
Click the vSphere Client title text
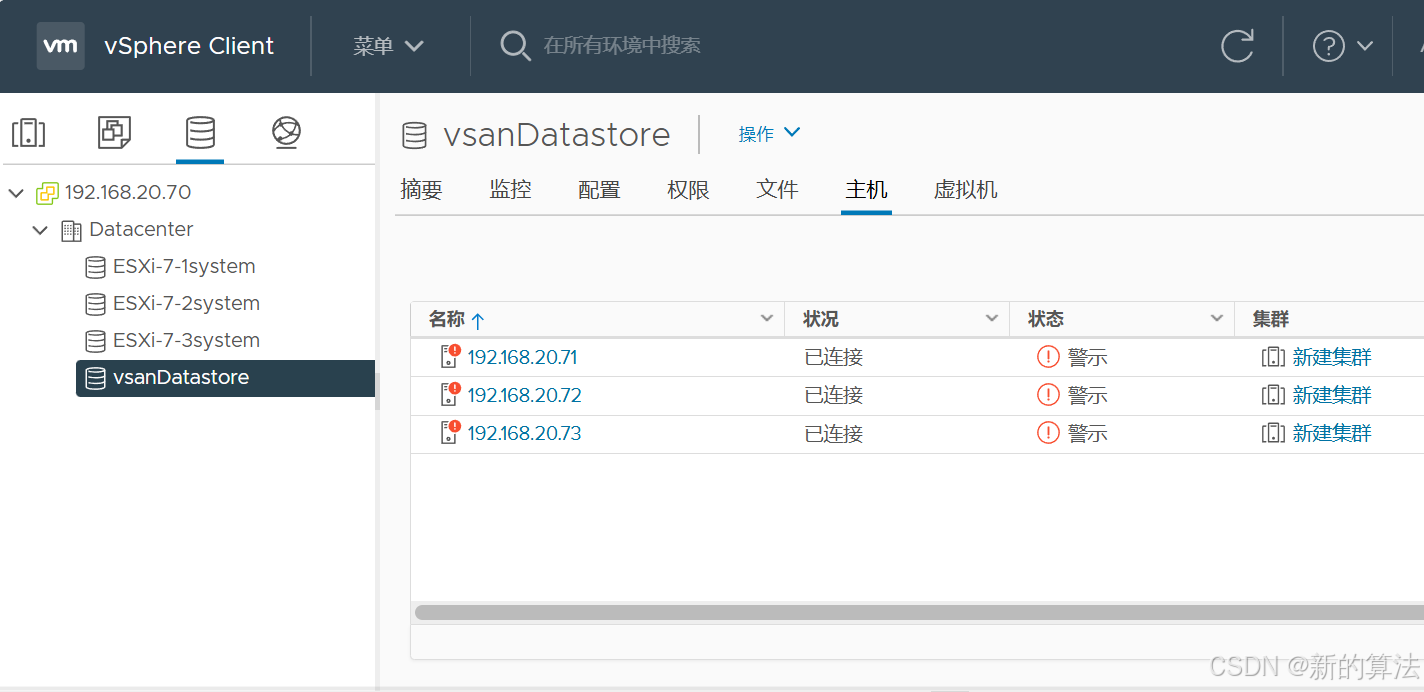coord(189,46)
